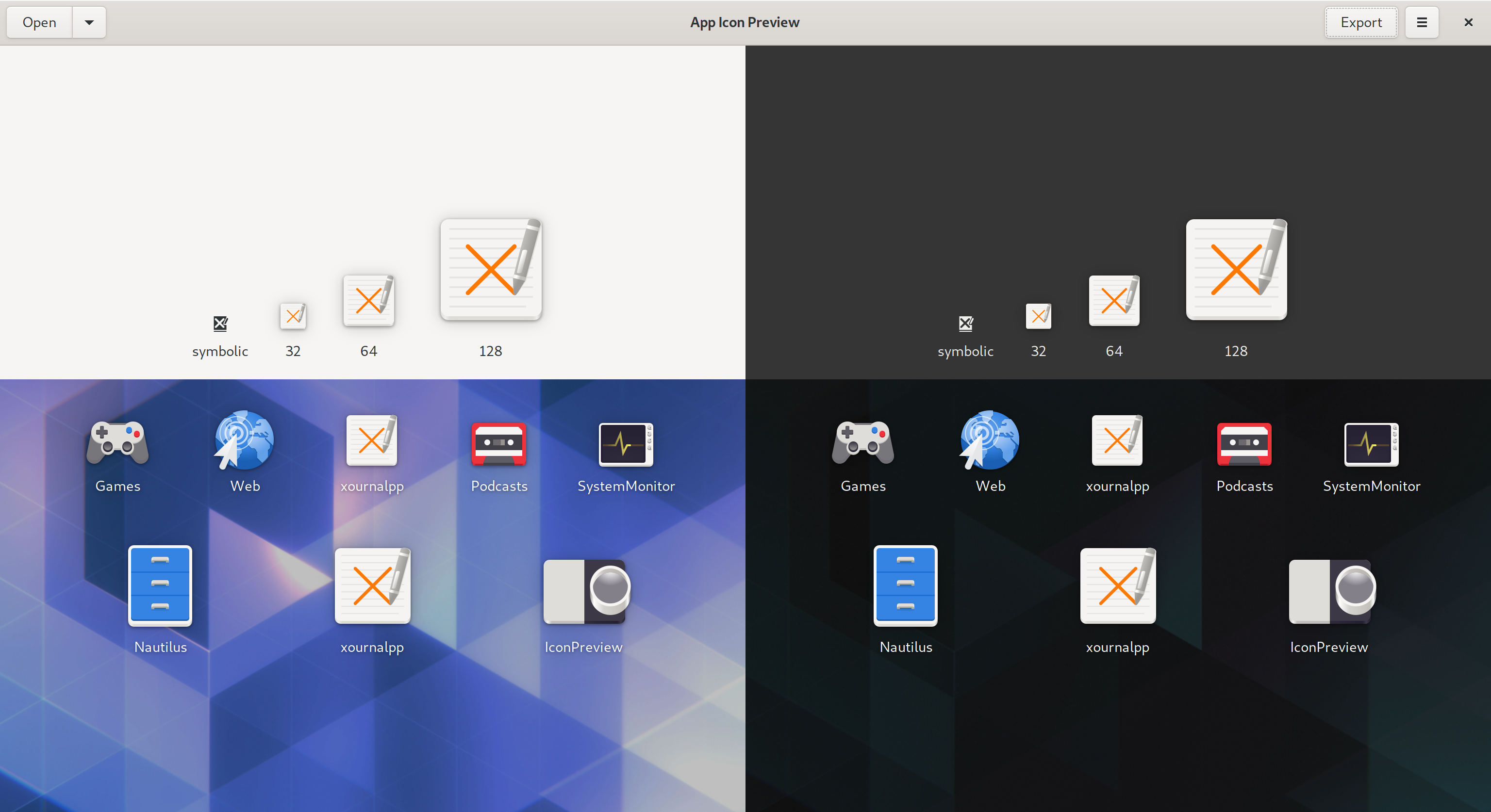1491x812 pixels.
Task: Click Nautilus cabinet icon on light wallpaper
Action: click(160, 585)
